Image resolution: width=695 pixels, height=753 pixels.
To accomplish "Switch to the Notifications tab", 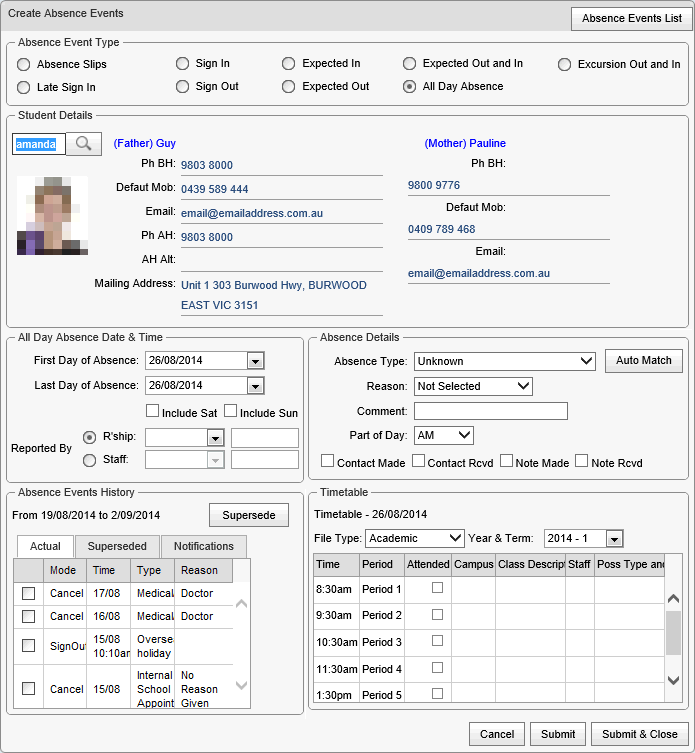I will 204,547.
